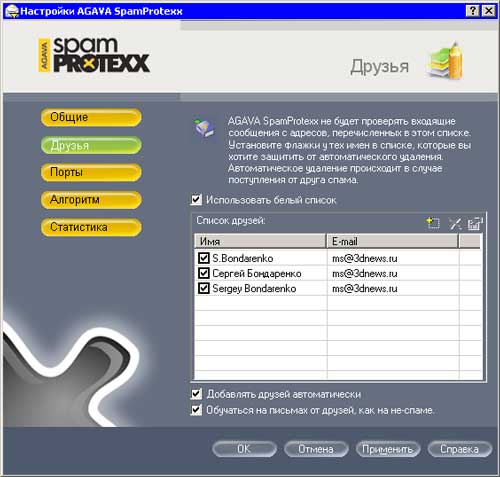This screenshot has width=500, height=477.
Task: Close the settings window
Action: (488, 11)
